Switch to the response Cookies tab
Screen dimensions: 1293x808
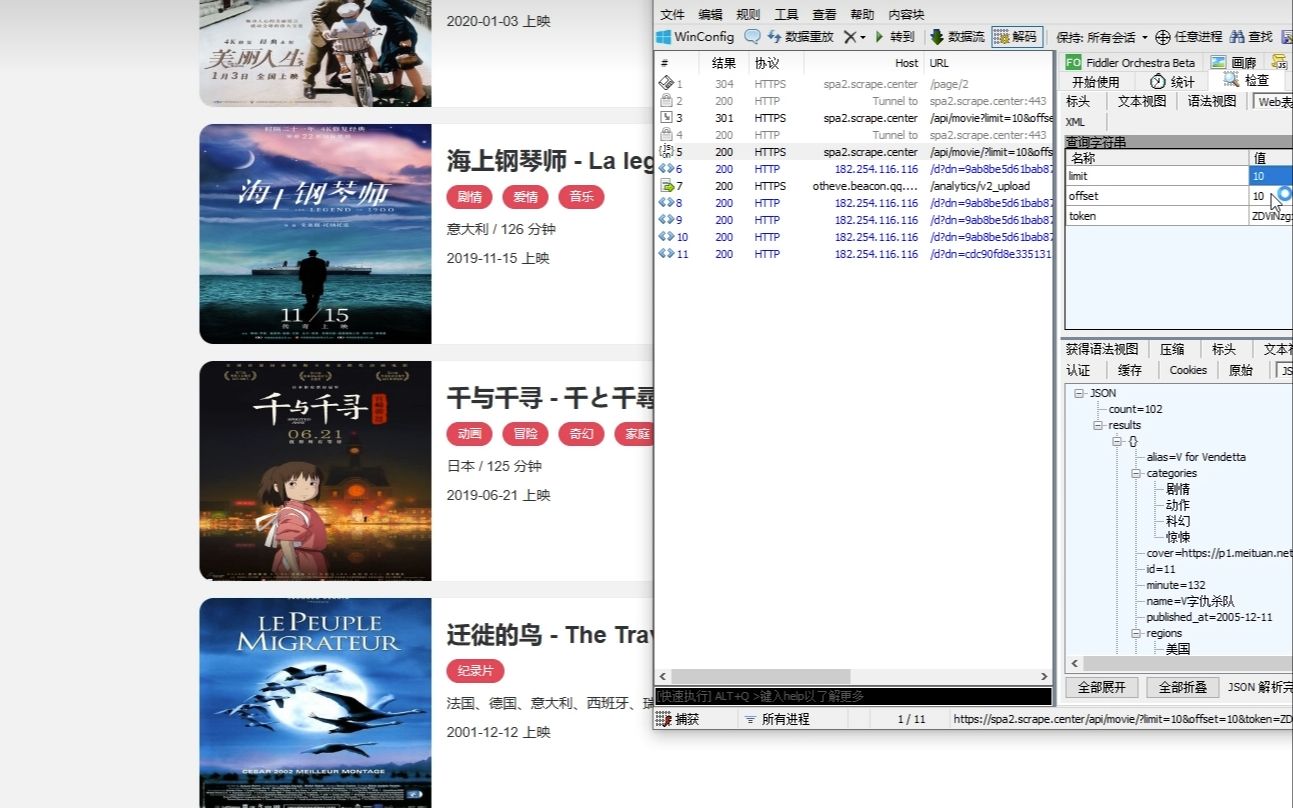1188,370
